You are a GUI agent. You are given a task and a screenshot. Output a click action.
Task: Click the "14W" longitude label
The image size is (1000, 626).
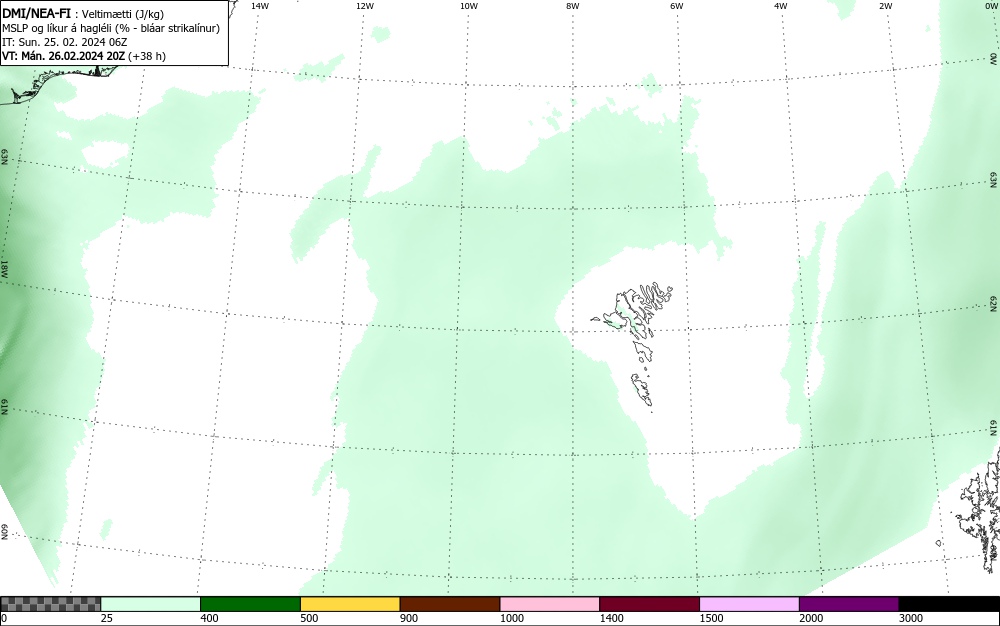(x=260, y=6)
